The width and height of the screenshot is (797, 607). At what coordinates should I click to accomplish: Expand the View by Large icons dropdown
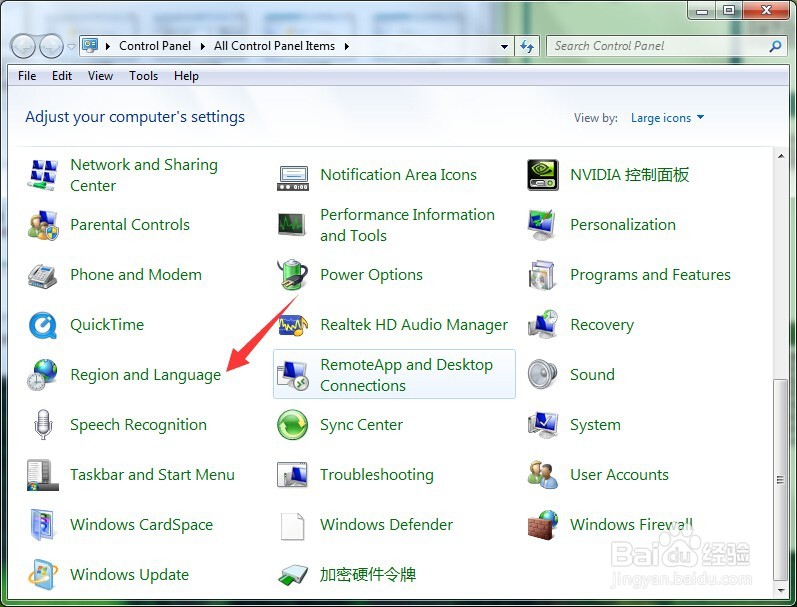coord(667,118)
